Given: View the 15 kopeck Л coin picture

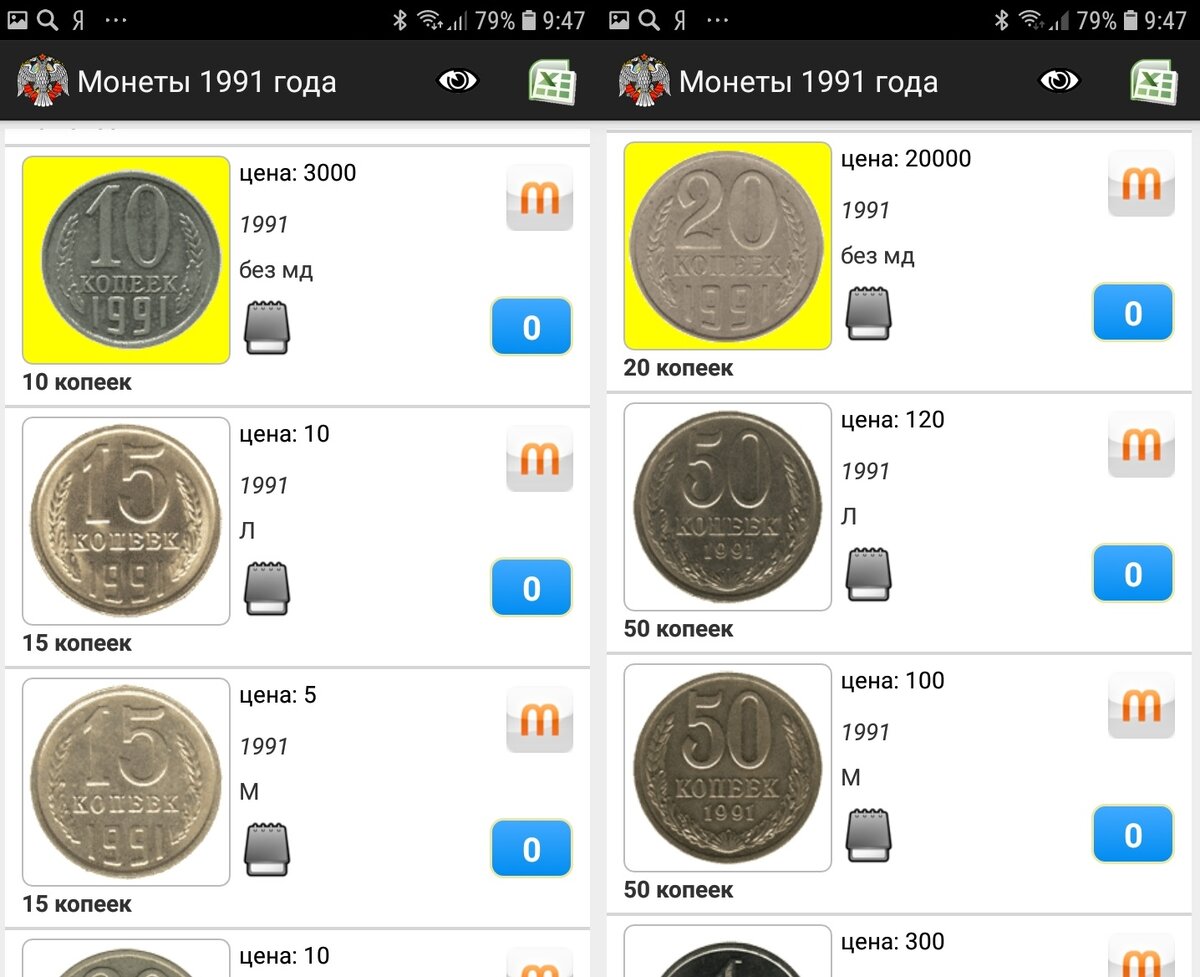Looking at the screenshot, I should coord(126,521).
